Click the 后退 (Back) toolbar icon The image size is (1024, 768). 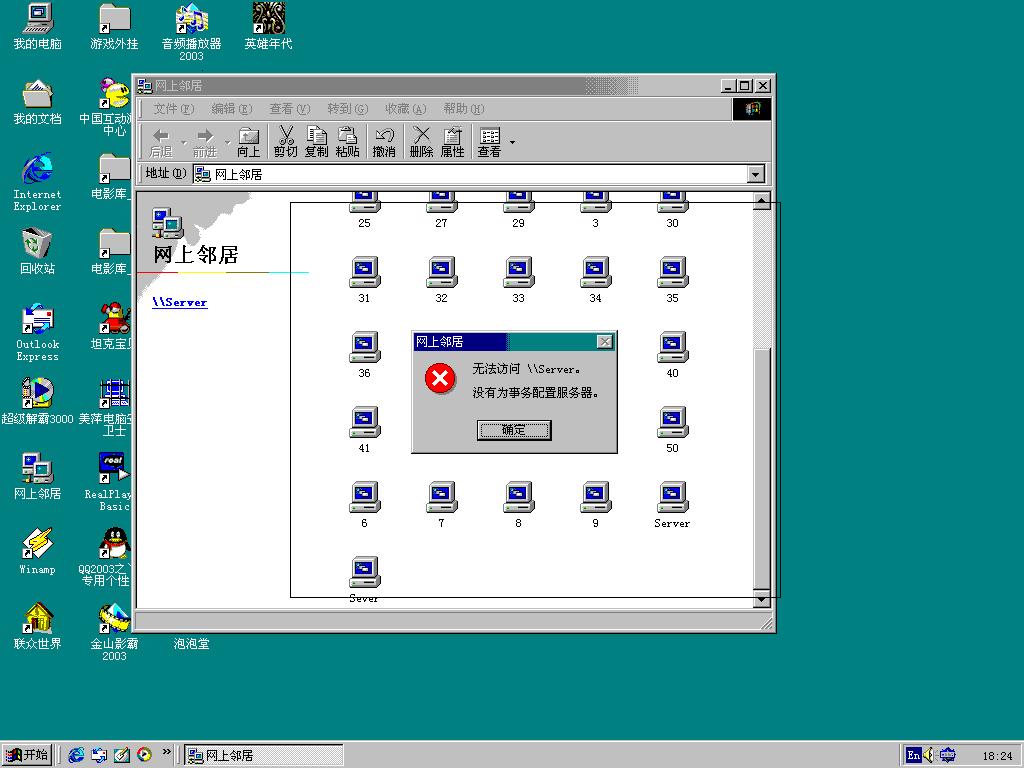[161, 142]
